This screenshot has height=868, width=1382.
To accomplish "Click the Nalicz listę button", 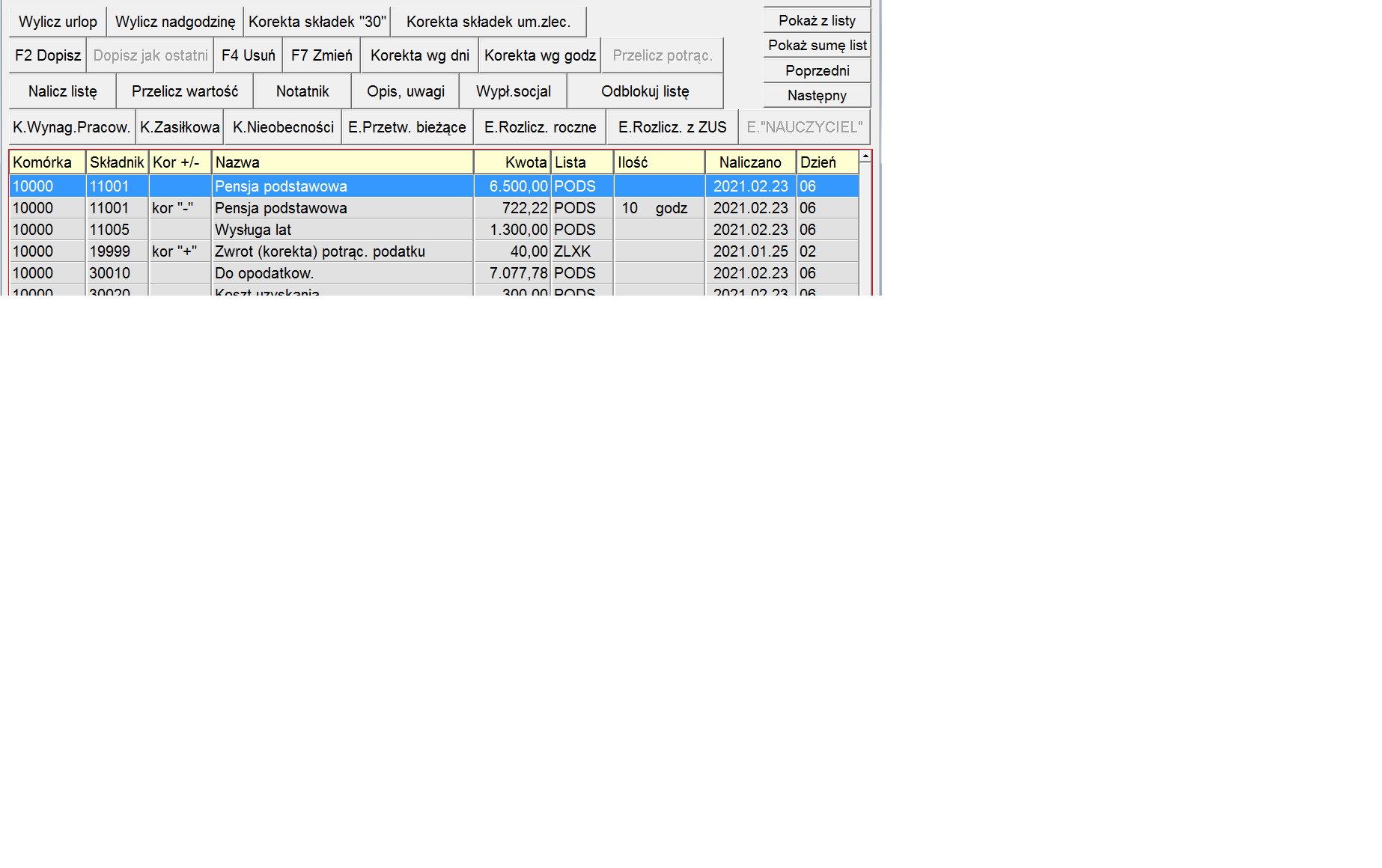I will 63,91.
